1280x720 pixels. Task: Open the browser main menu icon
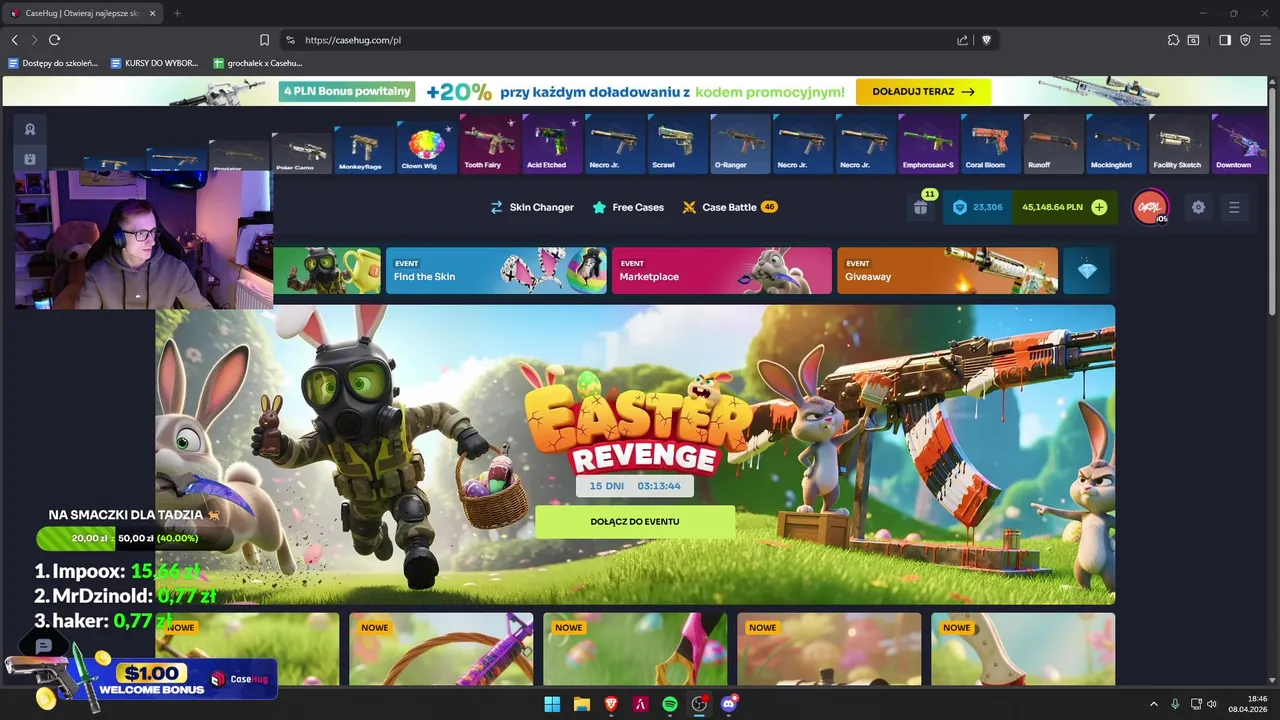pyautogui.click(x=1265, y=40)
